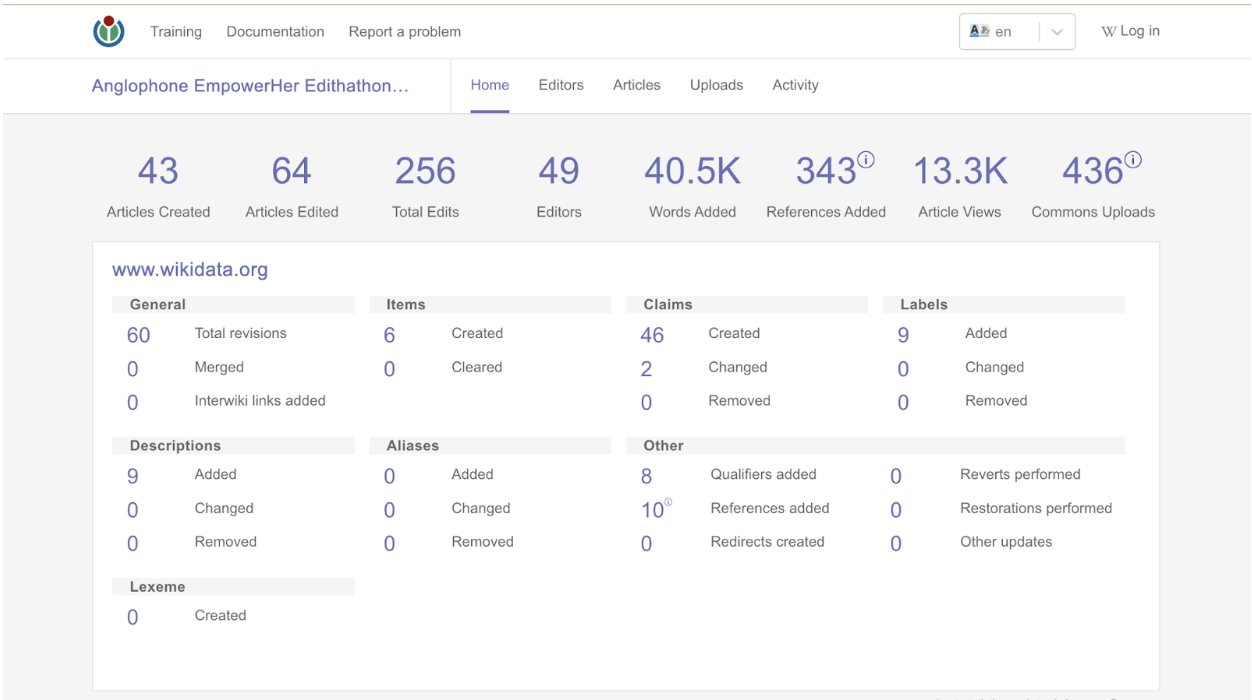Open the Anglophone EmpowerHer Edithathon title link
The height and width of the screenshot is (700, 1252).
click(250, 86)
